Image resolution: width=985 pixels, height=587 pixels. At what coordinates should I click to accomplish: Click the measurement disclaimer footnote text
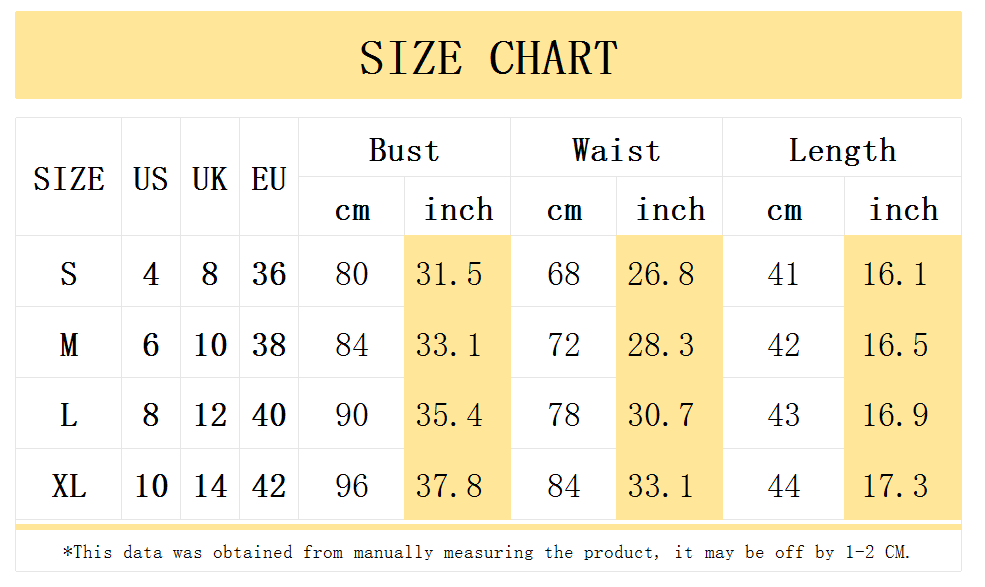click(487, 552)
